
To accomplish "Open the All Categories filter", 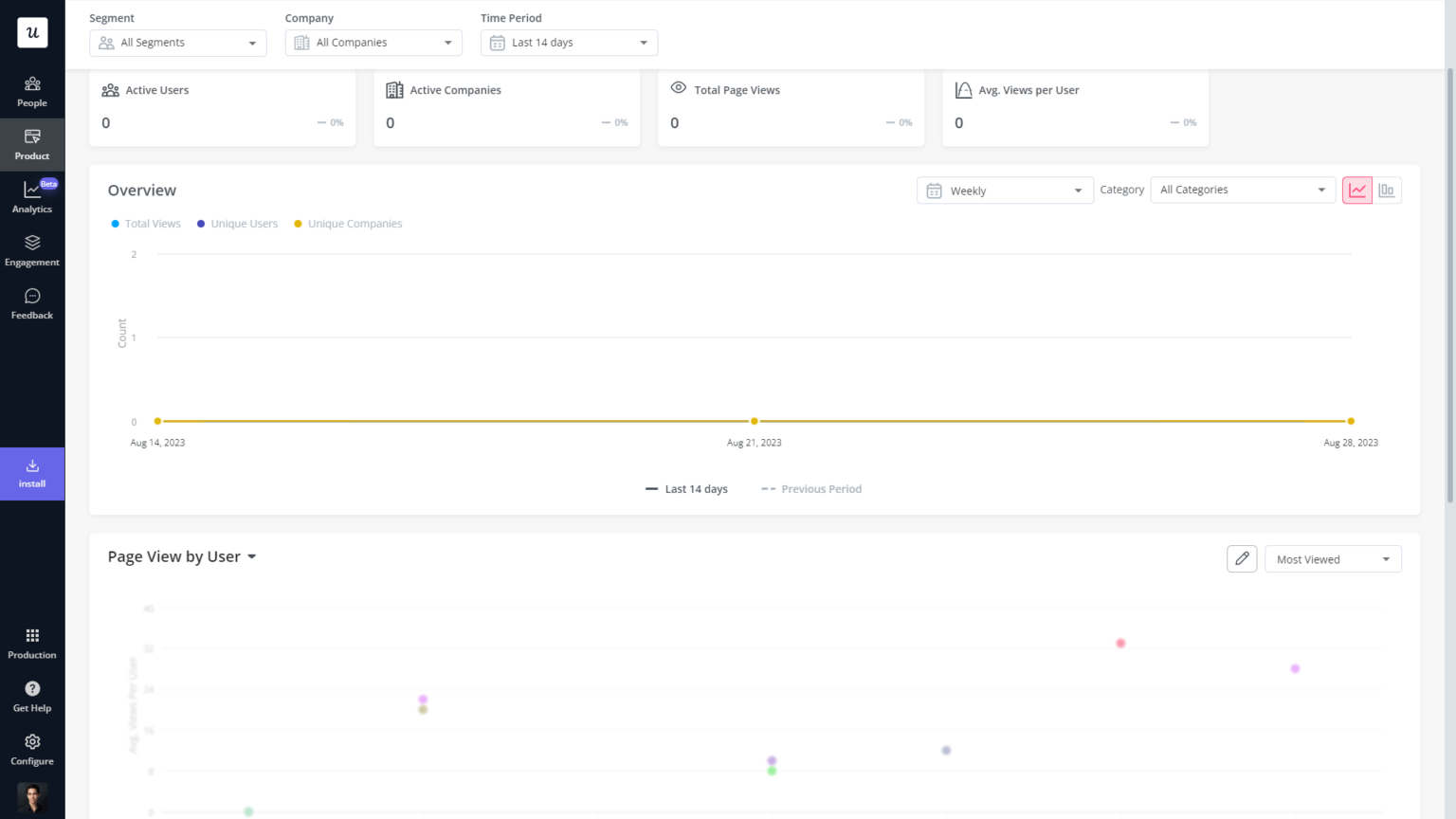I will click(x=1242, y=190).
